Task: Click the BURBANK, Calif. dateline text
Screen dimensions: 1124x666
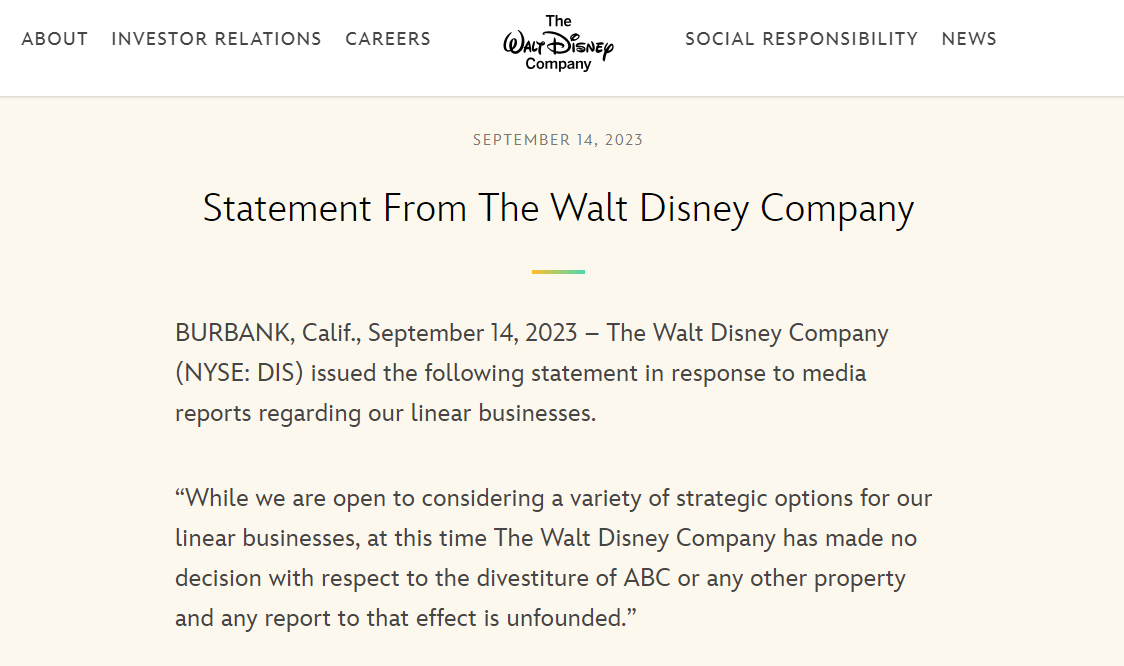Action: click(x=264, y=333)
